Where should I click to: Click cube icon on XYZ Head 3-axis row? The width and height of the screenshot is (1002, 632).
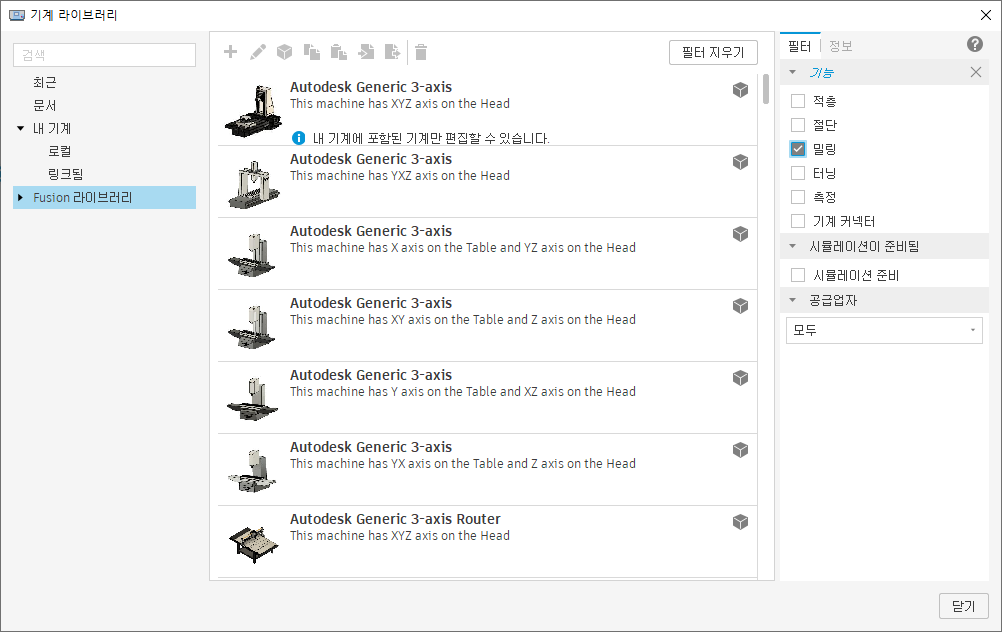coord(740,90)
